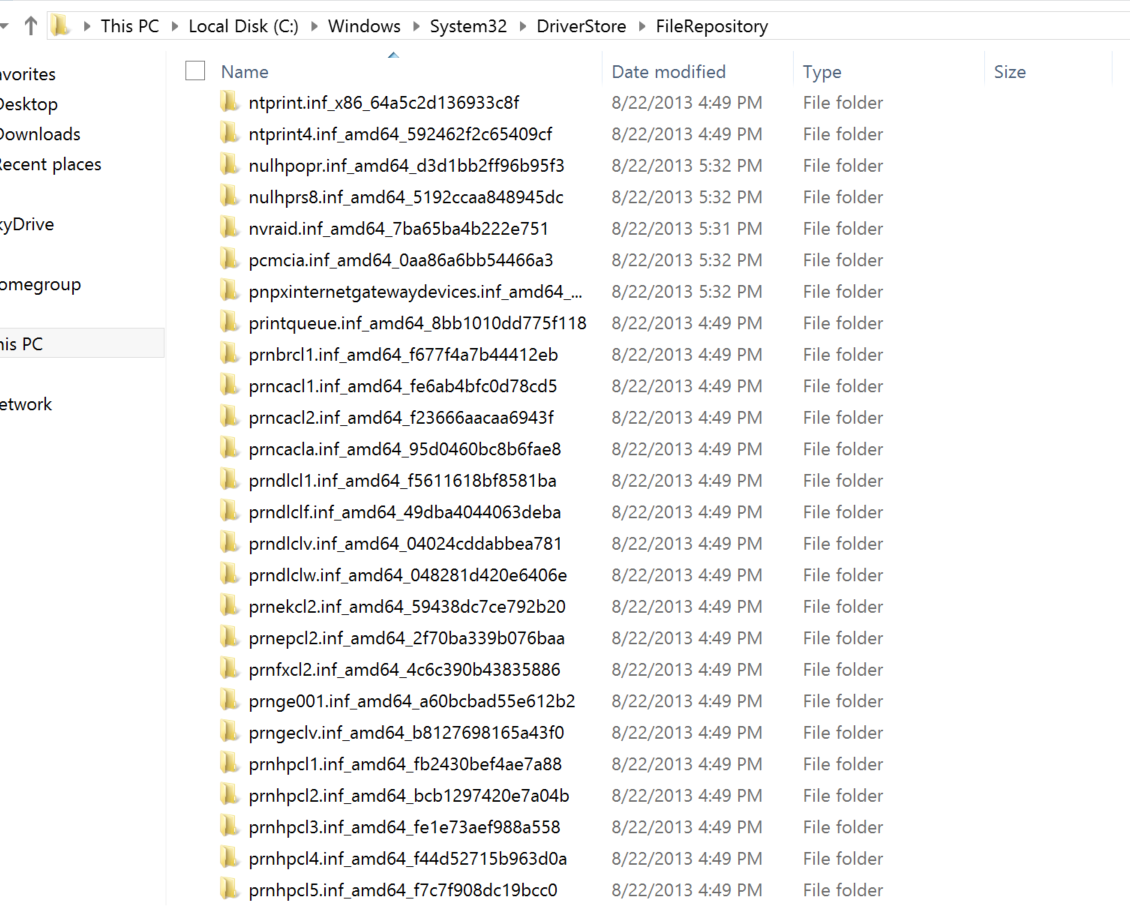Expand chevron after System32 in address bar
1130x910 pixels.
pos(522,27)
